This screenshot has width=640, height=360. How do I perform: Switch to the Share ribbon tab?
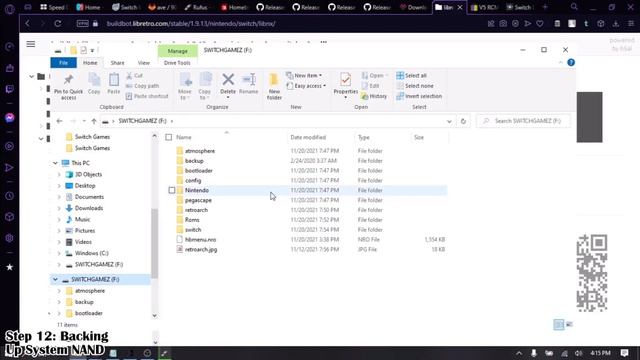point(117,63)
